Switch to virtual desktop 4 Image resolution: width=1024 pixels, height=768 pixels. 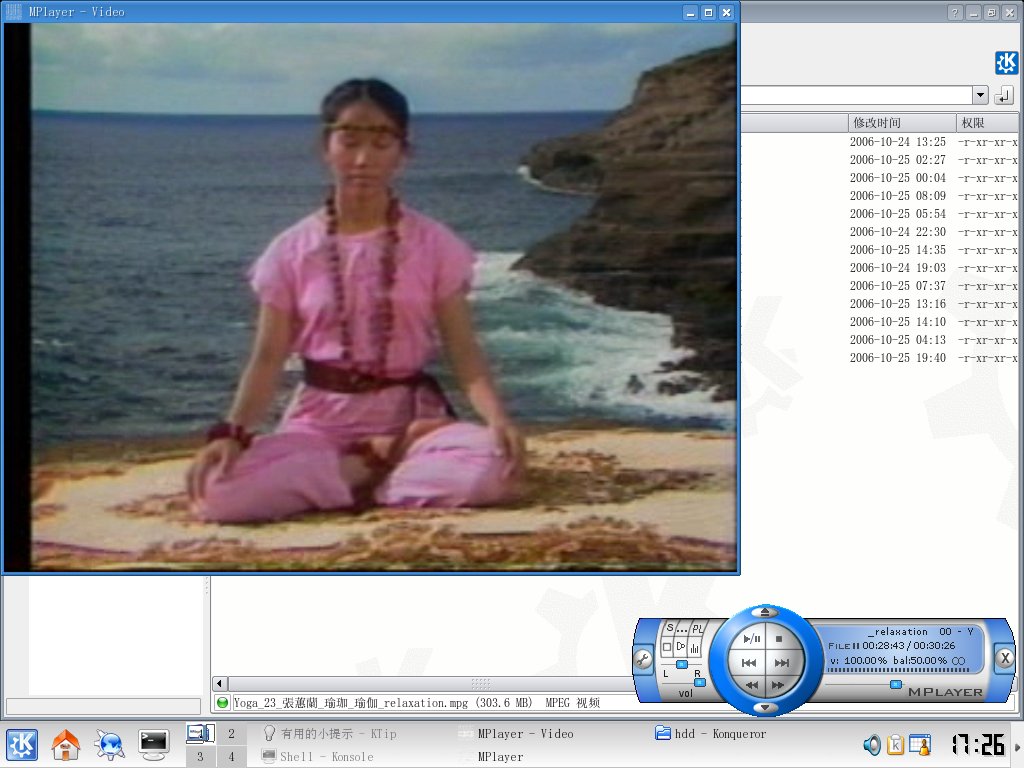point(231,756)
